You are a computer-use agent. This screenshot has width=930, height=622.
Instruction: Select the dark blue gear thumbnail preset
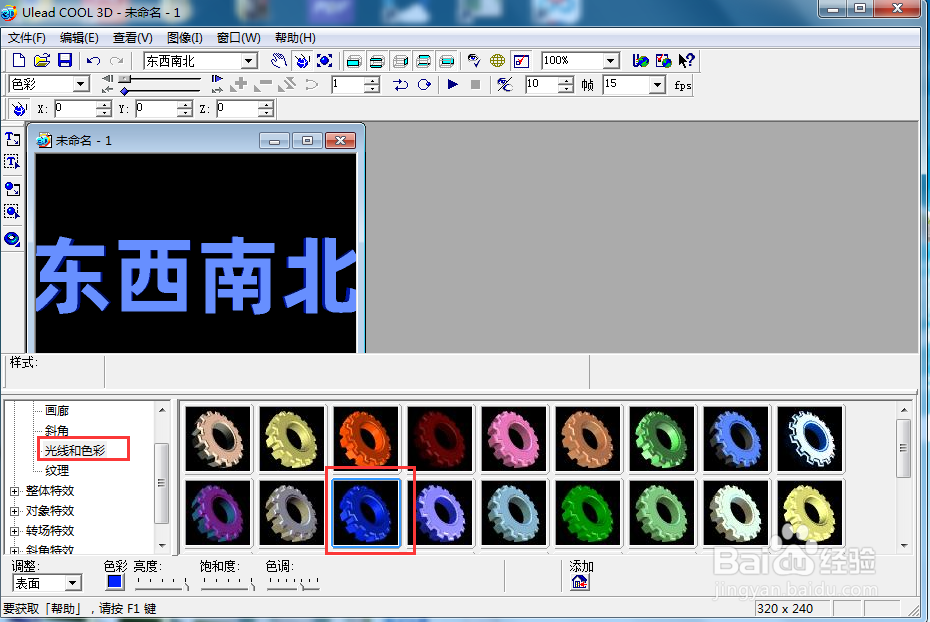(366, 512)
